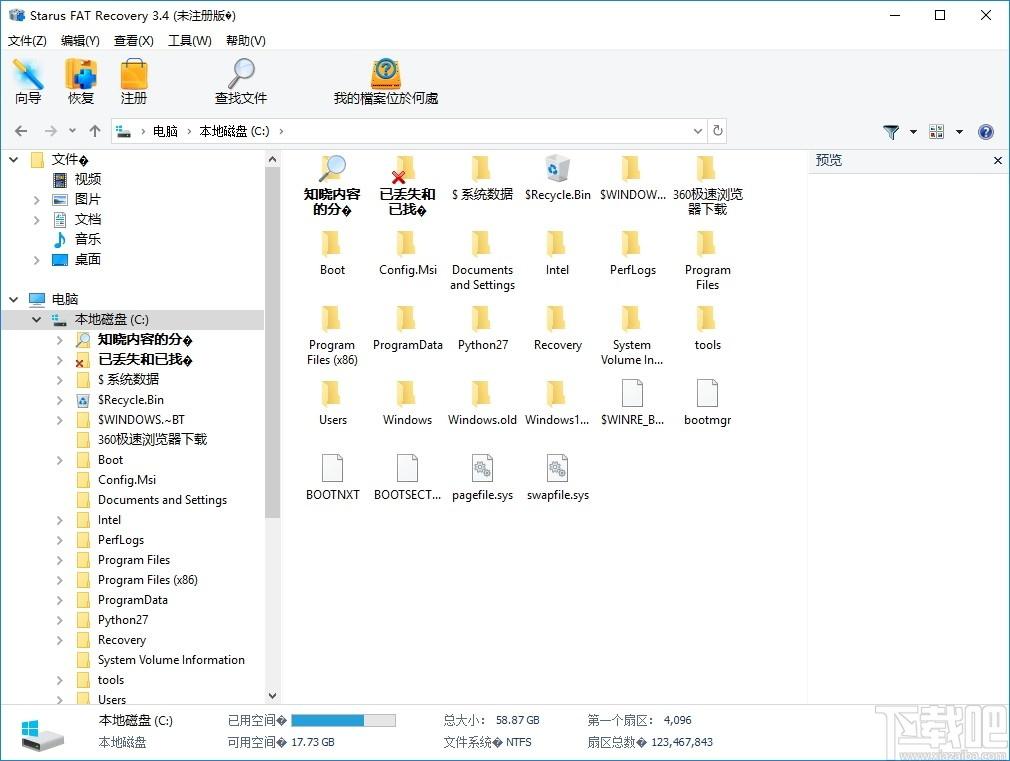Screen dimensions: 1010x761
Task: Expand the 图片 tree node
Action: tap(37, 200)
